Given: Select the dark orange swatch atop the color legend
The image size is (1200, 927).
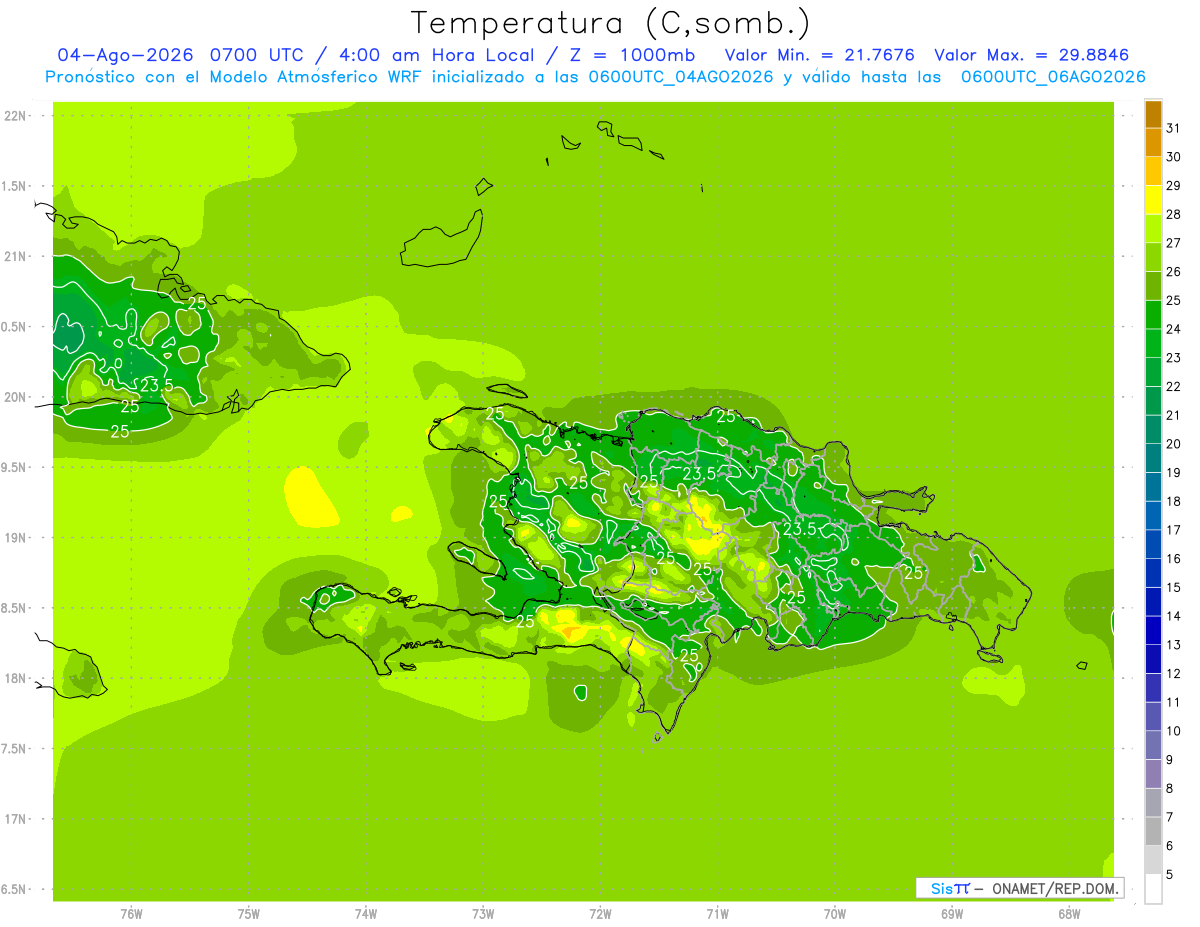Looking at the screenshot, I should click(1153, 114).
